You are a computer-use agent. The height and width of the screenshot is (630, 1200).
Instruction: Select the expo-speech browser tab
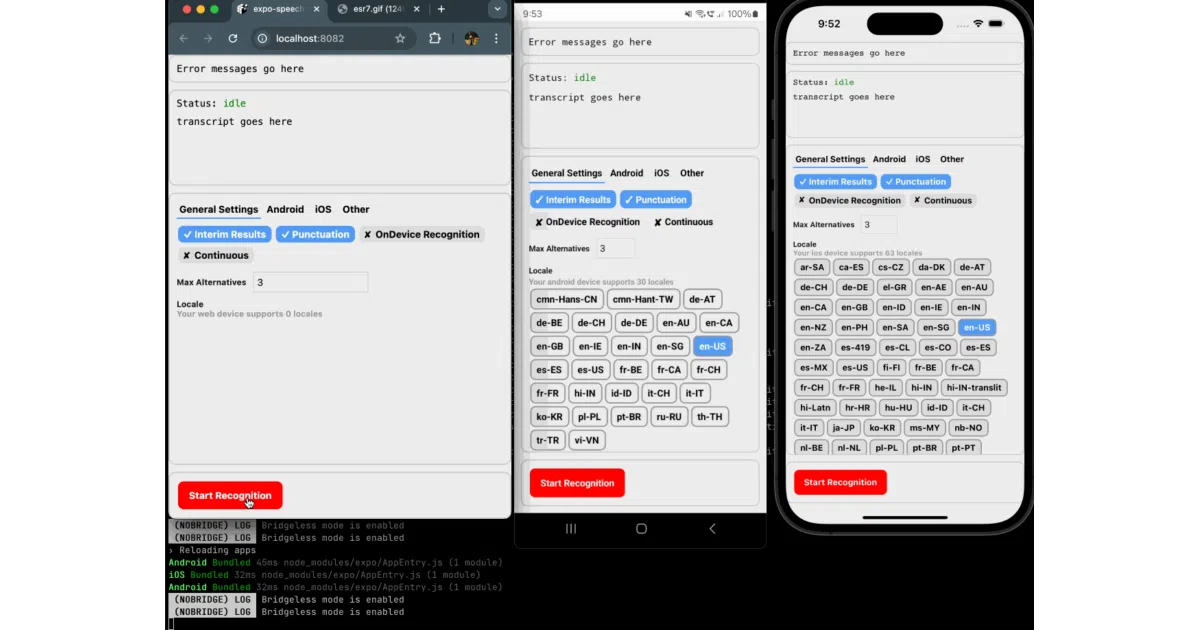(x=277, y=9)
